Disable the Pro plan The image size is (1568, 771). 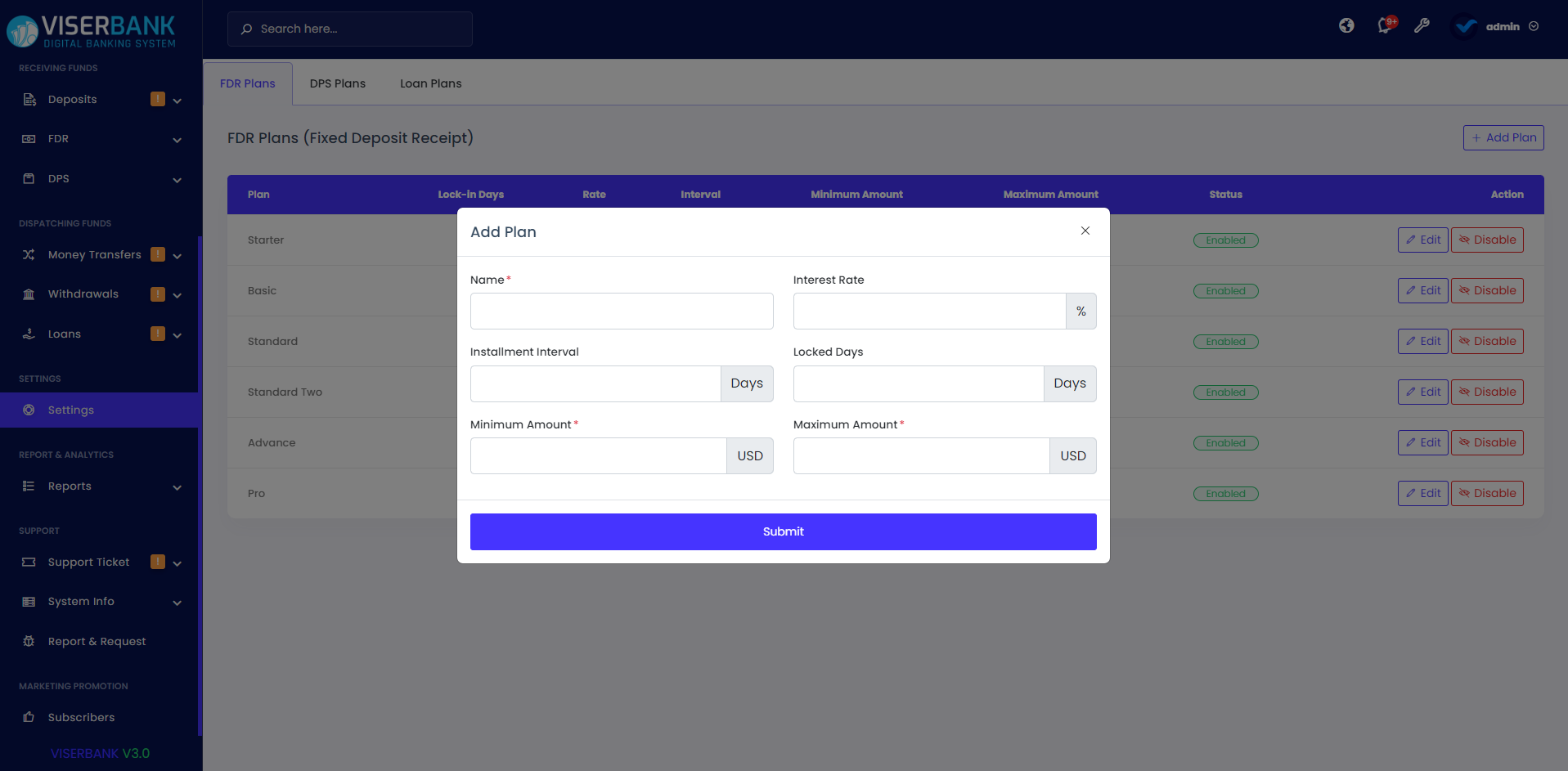pos(1486,493)
